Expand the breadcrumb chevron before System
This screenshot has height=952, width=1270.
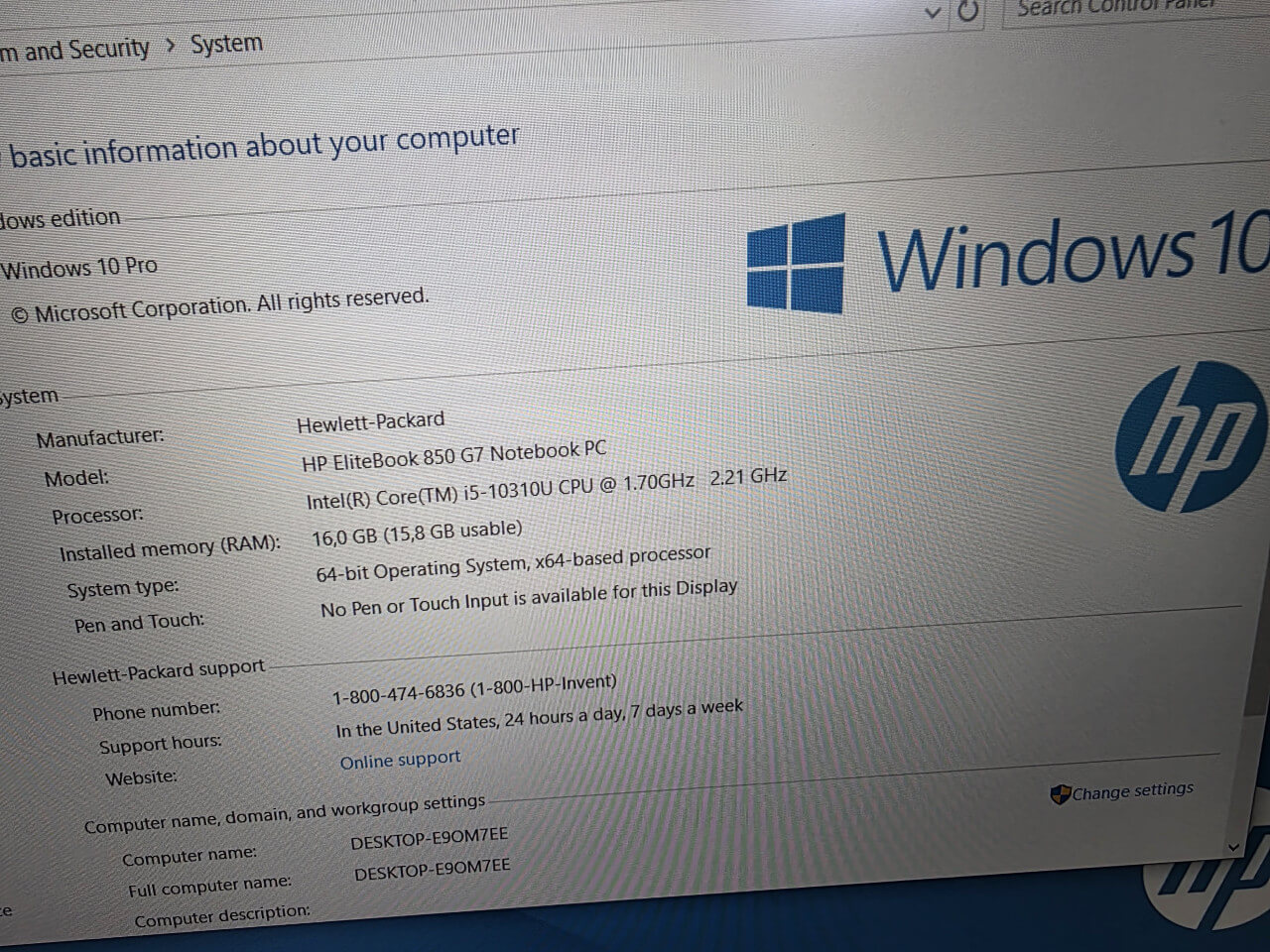(x=170, y=47)
